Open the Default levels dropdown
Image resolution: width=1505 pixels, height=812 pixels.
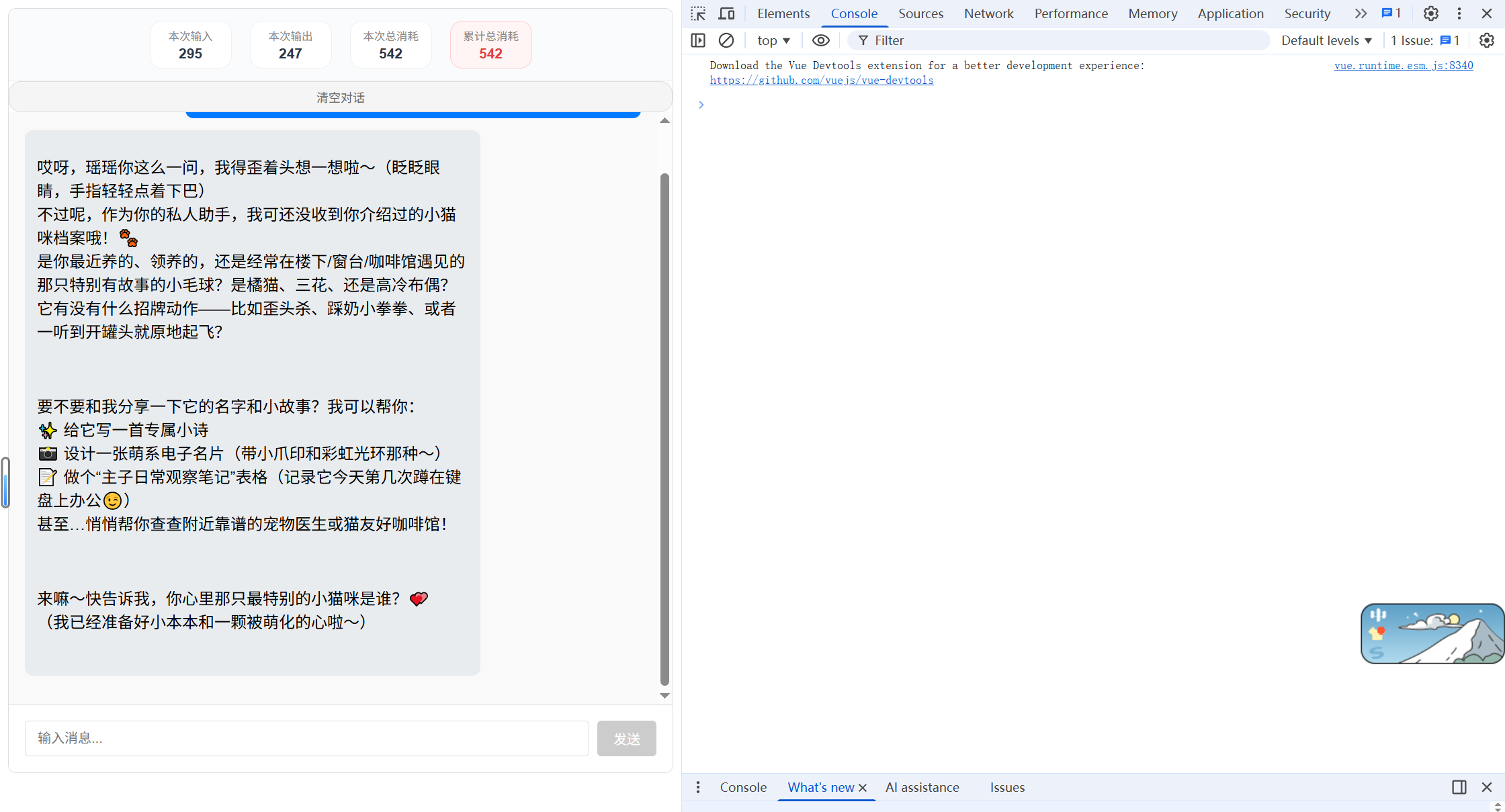point(1326,40)
